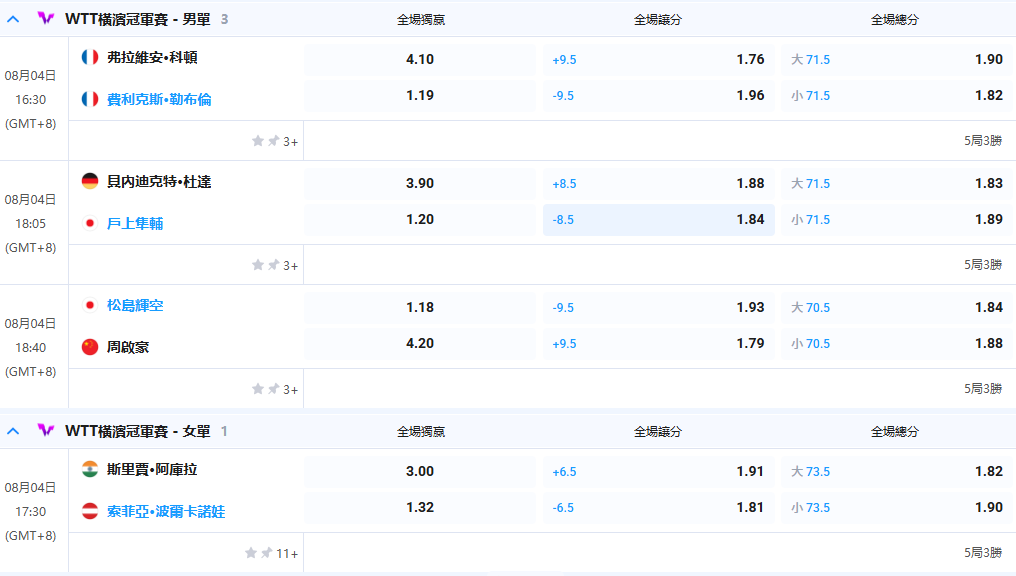Image resolution: width=1016 pixels, height=576 pixels.
Task: Click France flag beside 弗拉維安•科頓
Action: coord(90,57)
